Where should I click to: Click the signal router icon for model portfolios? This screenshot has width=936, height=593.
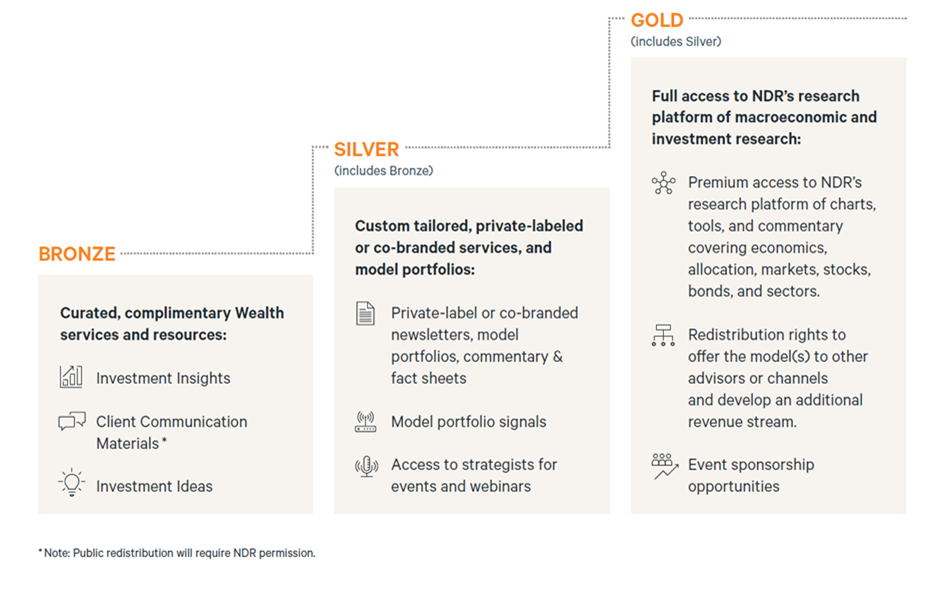[x=366, y=421]
